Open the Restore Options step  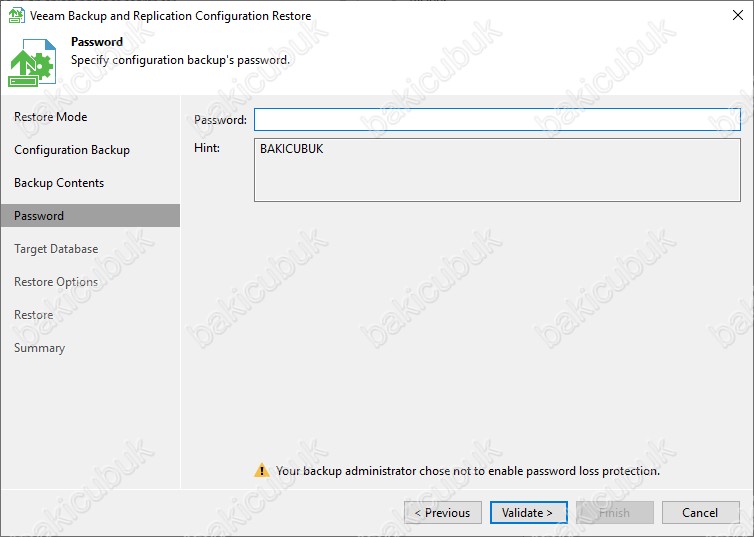(56, 282)
